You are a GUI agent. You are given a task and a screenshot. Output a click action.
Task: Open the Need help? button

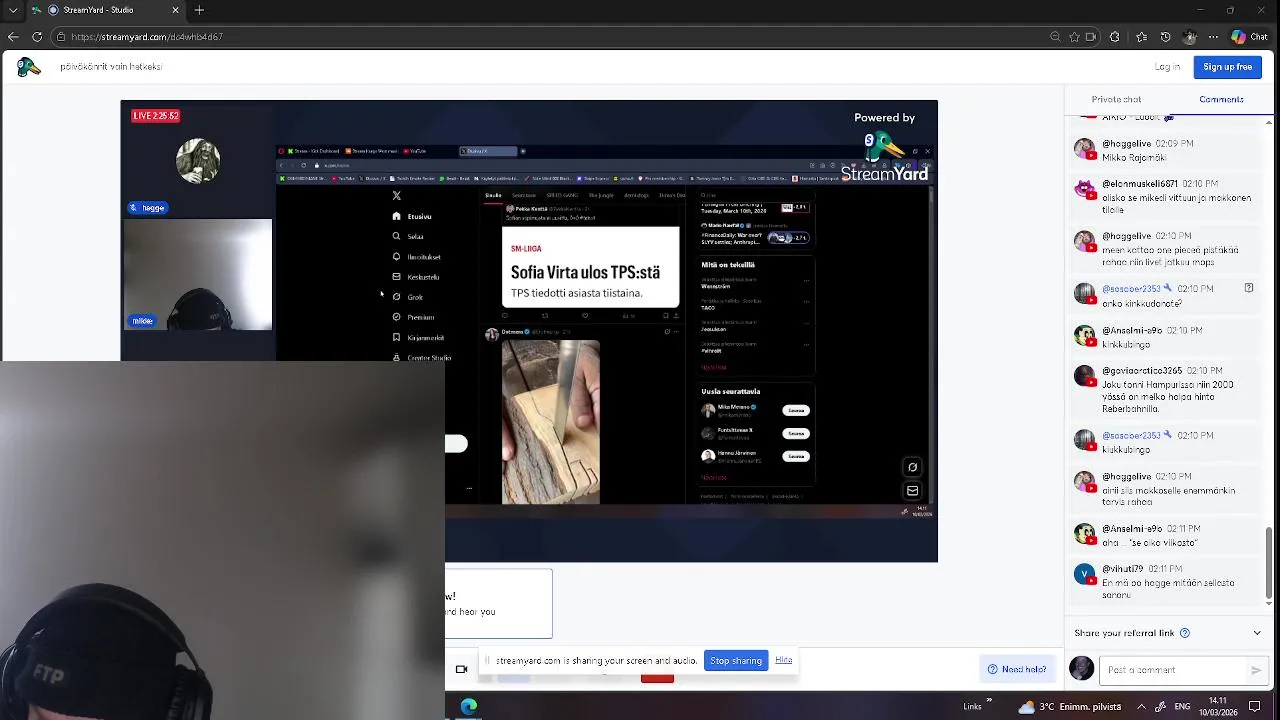(x=1016, y=669)
